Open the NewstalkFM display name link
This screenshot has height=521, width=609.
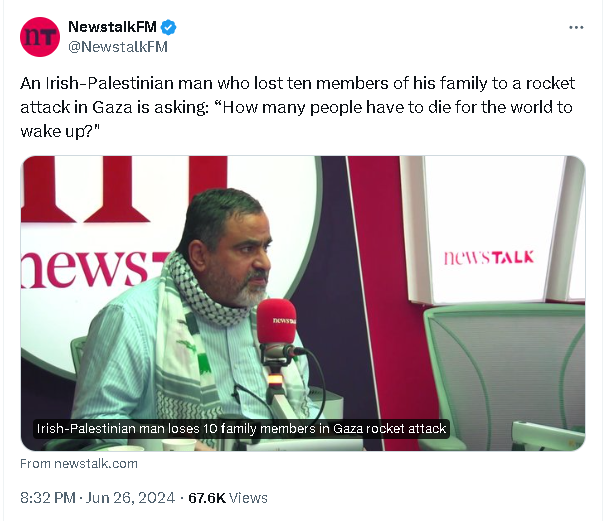111,27
